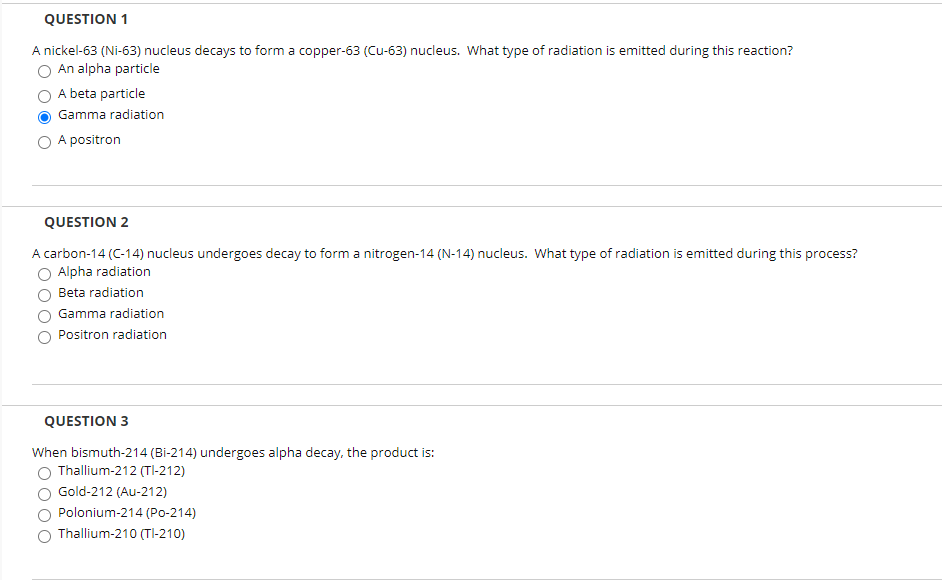This screenshot has height=580, width=942.
Task: Select 'Thallium-210 (Tl-210)' for Question 3
Action: tap(44, 536)
